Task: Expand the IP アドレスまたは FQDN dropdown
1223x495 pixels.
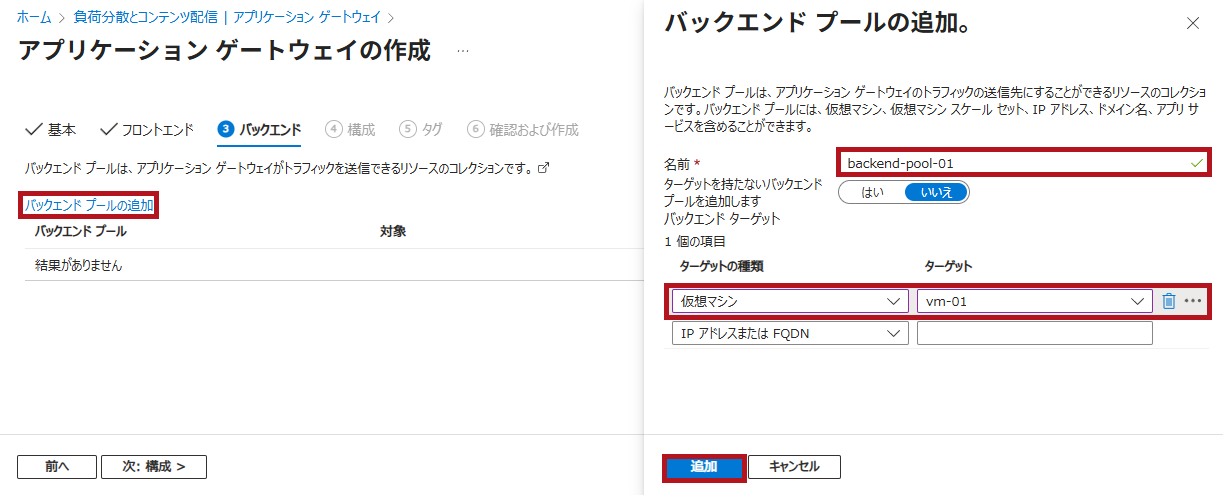Action: (x=790, y=334)
